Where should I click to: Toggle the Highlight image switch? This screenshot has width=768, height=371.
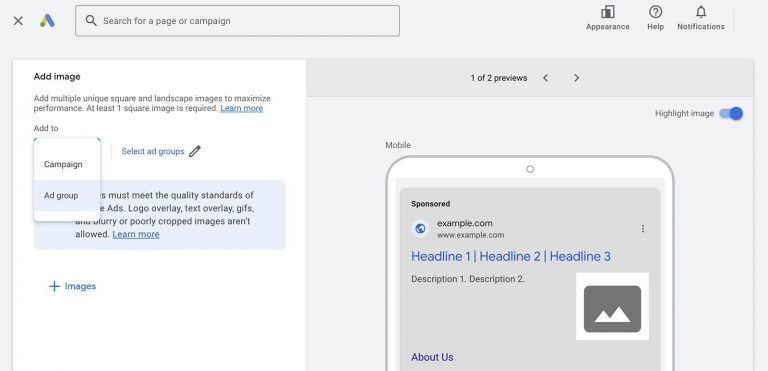coord(731,114)
